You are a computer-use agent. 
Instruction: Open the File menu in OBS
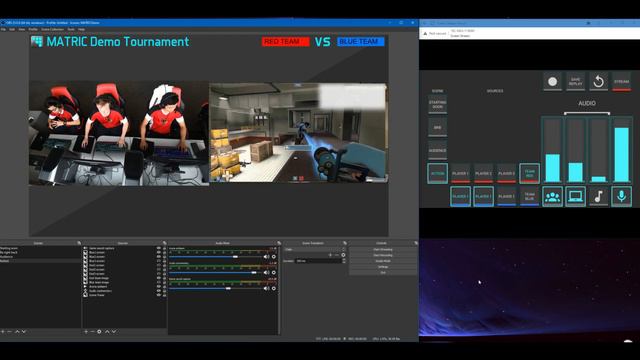[x=3, y=29]
